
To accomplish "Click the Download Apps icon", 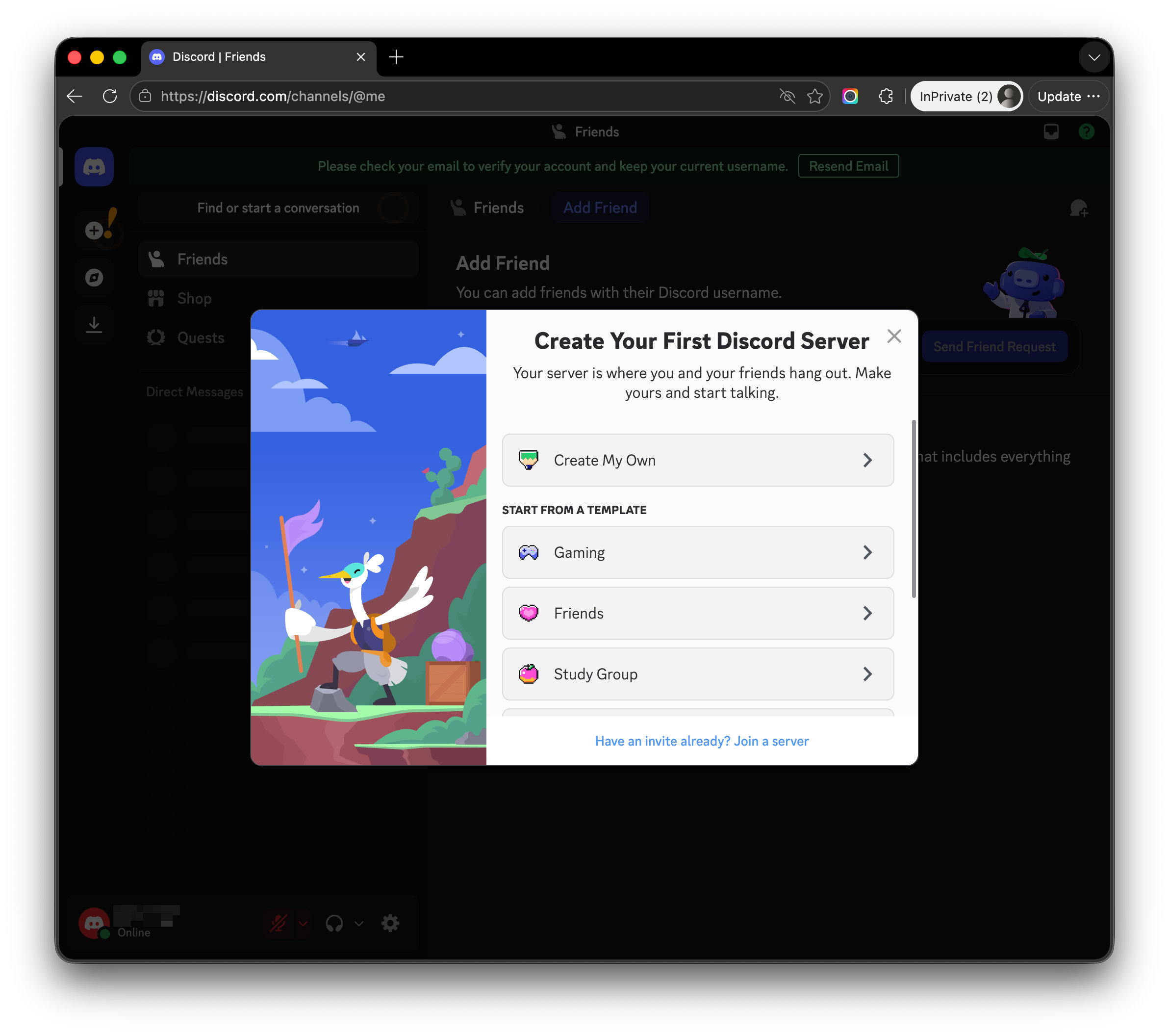I will click(94, 325).
